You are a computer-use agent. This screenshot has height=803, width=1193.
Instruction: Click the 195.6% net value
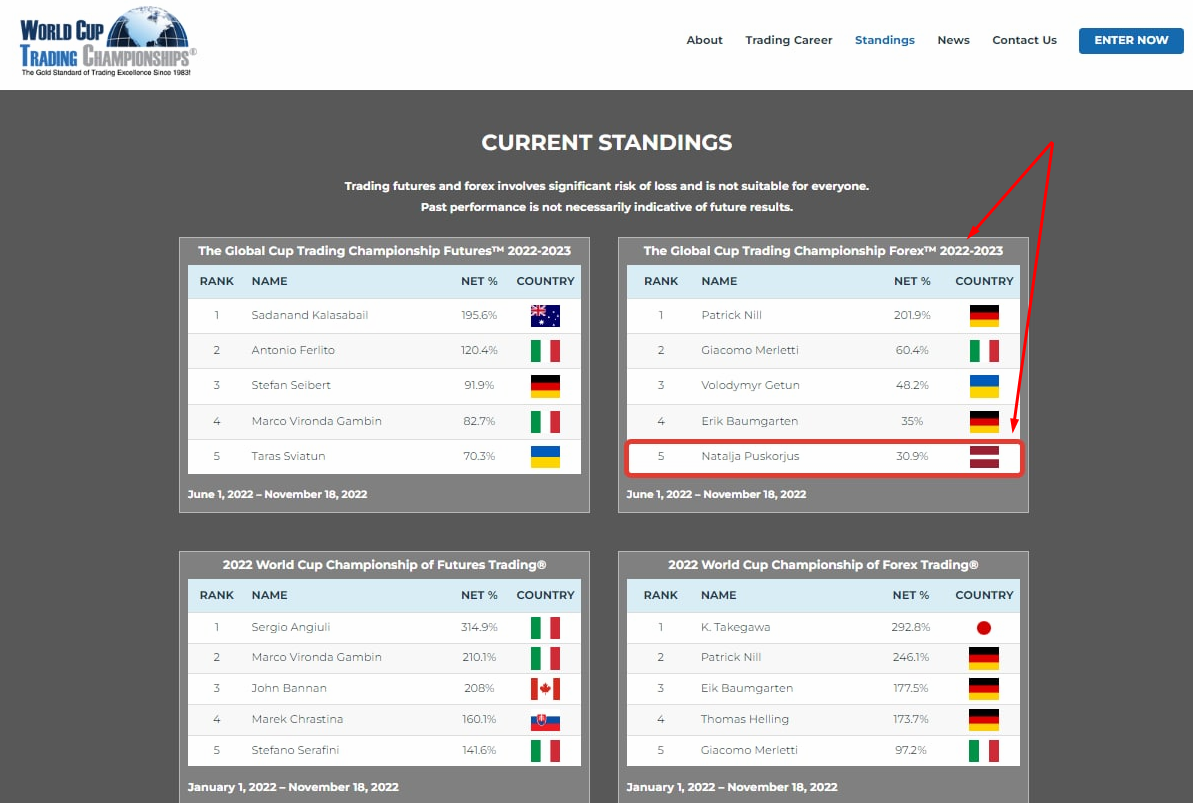coord(479,315)
